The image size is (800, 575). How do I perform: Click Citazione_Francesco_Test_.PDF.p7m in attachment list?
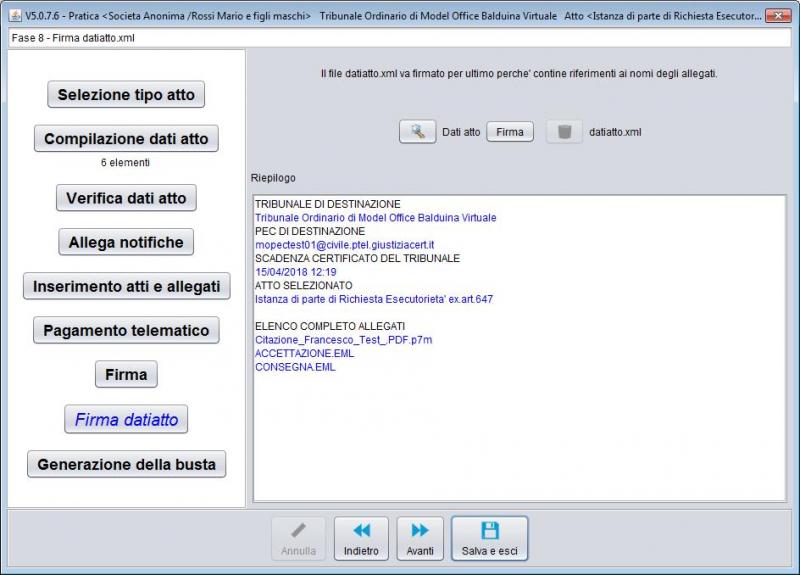(343, 340)
